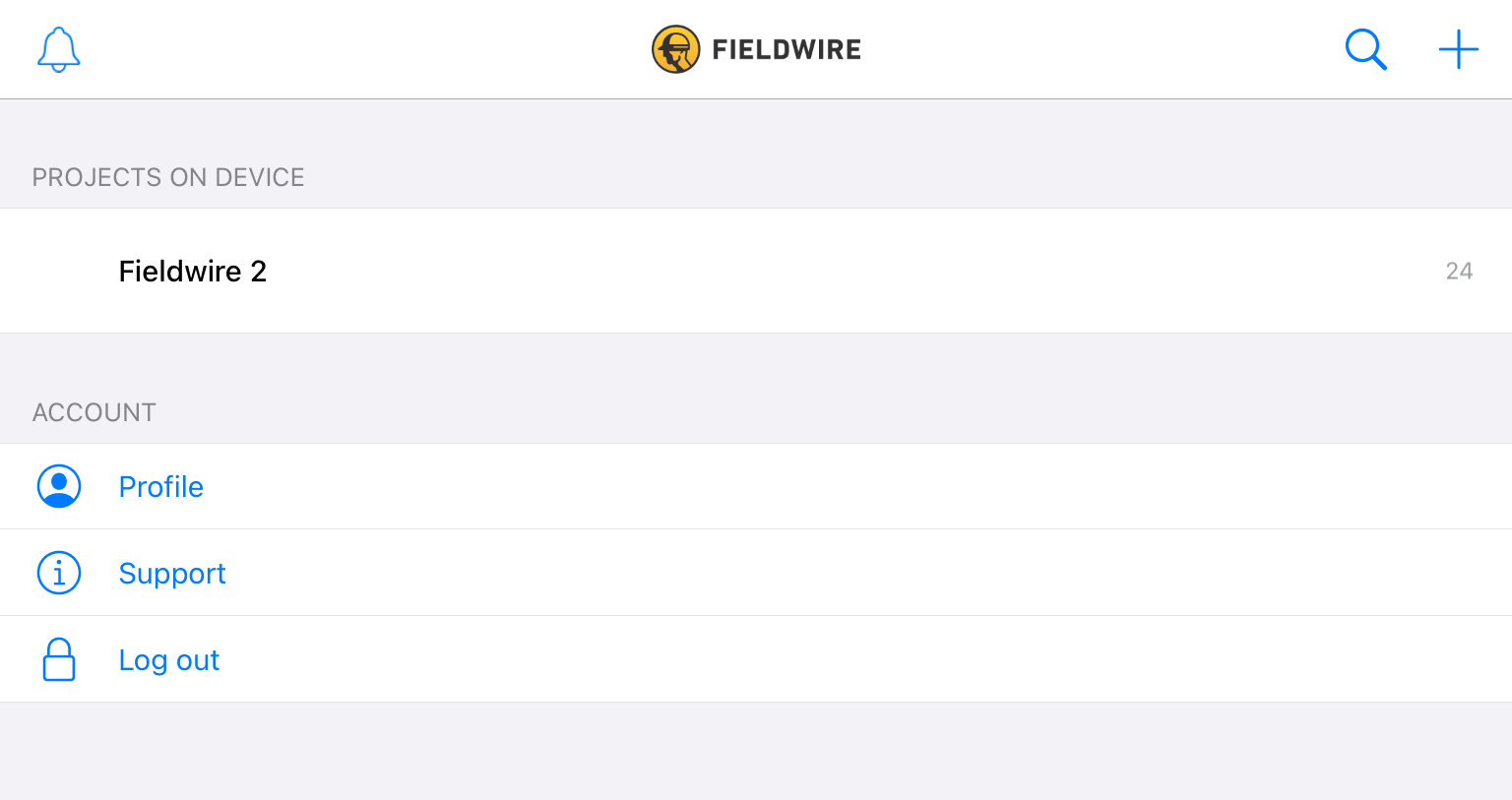1512x800 pixels.
Task: Open notifications with the bell icon
Action: [x=59, y=49]
